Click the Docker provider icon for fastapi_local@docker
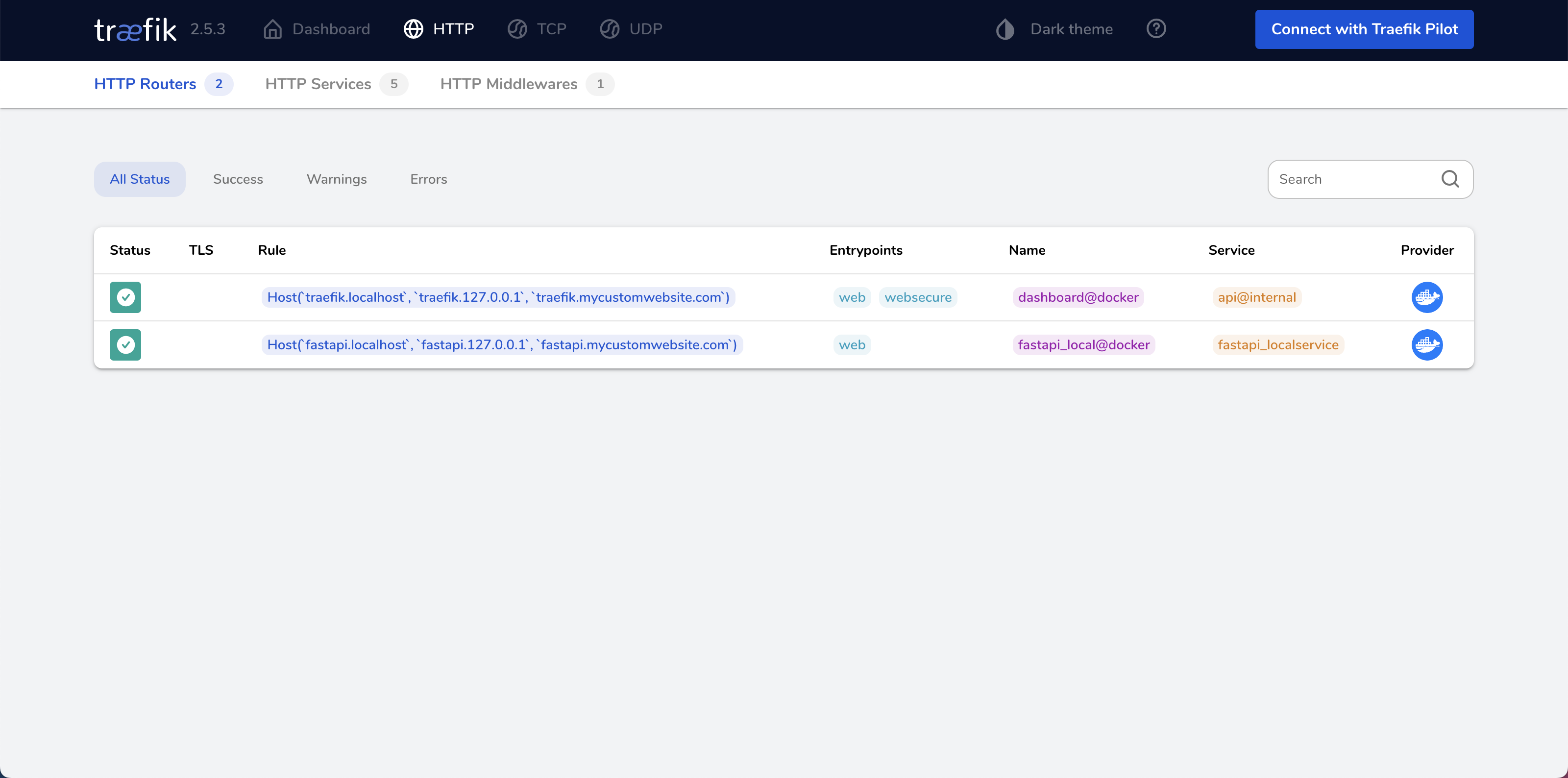 (1427, 344)
